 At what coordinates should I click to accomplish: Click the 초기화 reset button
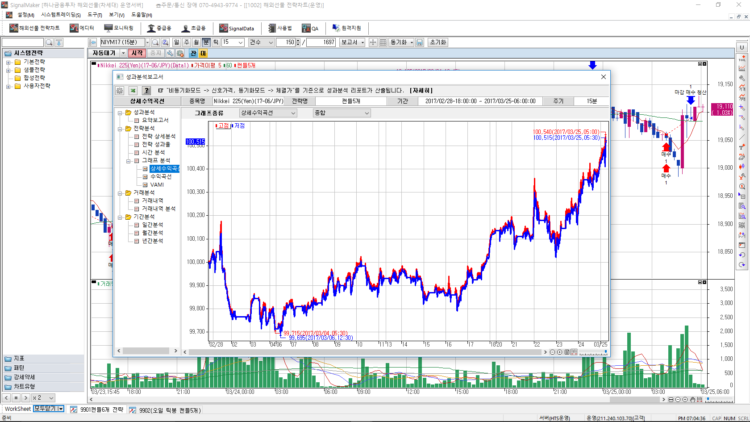point(437,42)
